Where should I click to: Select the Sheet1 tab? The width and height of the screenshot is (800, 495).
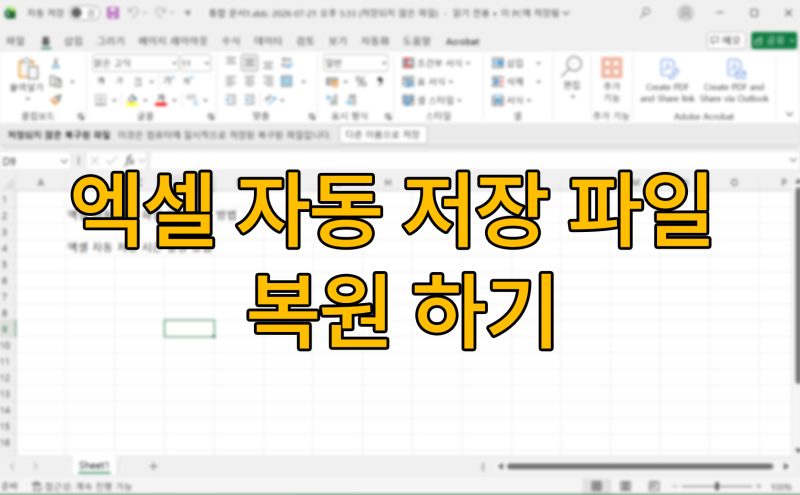[x=94, y=465]
